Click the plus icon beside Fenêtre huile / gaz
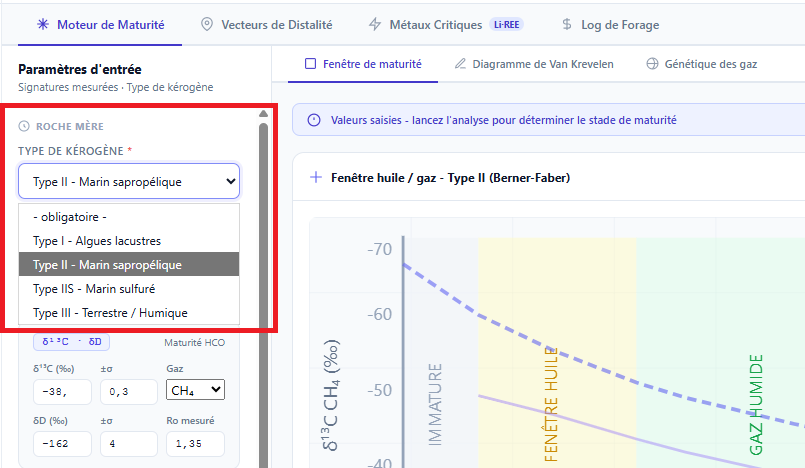This screenshot has height=468, width=805. tap(316, 178)
